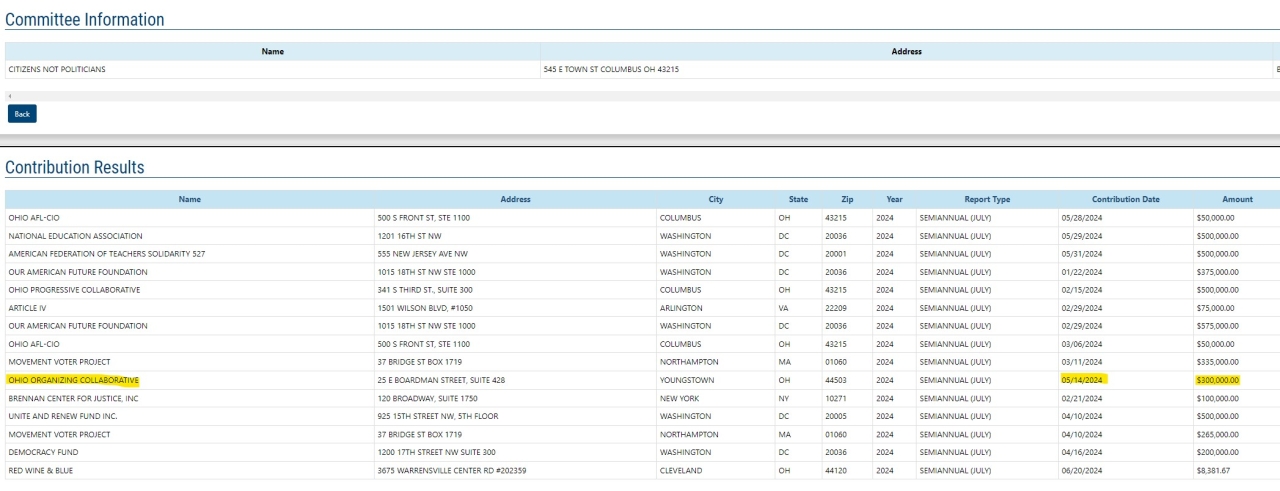Click the 01/22/2024 contribution date
Image resolution: width=1280 pixels, height=491 pixels.
1082,272
